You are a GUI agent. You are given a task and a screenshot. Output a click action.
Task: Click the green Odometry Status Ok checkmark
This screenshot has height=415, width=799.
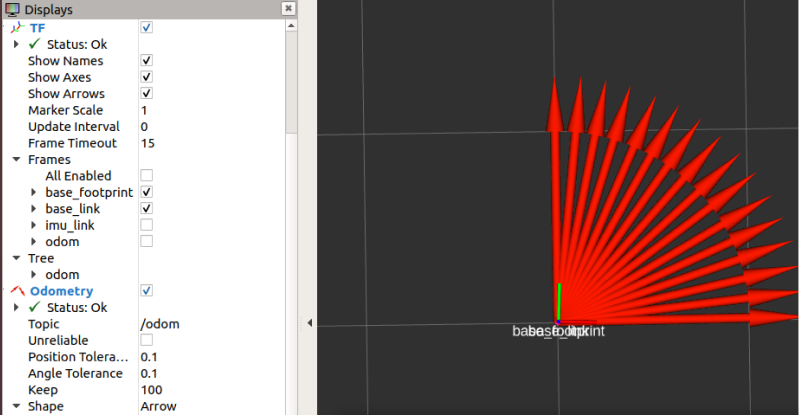(35, 307)
